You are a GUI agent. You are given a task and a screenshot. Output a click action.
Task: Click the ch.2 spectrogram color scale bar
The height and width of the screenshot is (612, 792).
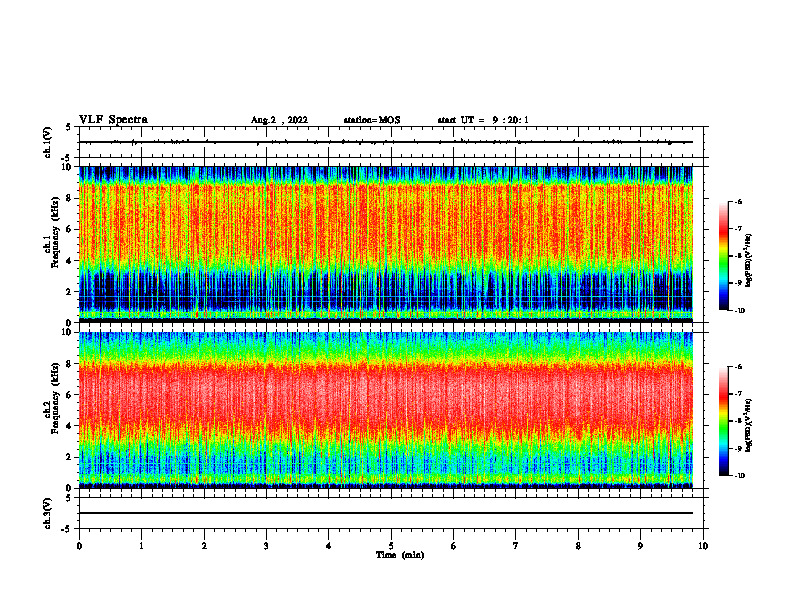coord(723,421)
